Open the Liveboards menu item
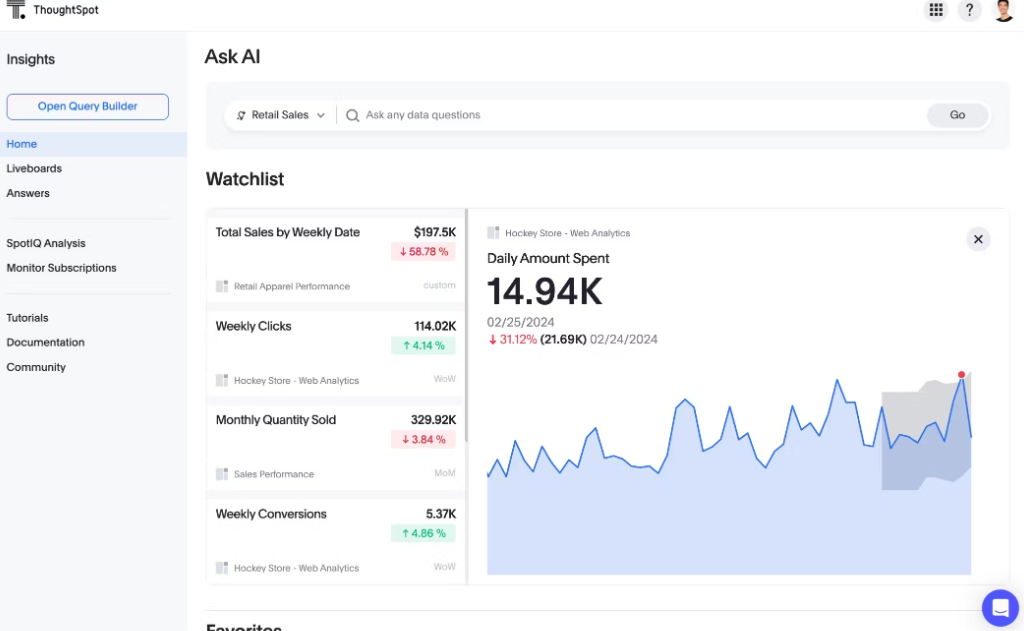Image resolution: width=1024 pixels, height=631 pixels. pyautogui.click(x=34, y=169)
